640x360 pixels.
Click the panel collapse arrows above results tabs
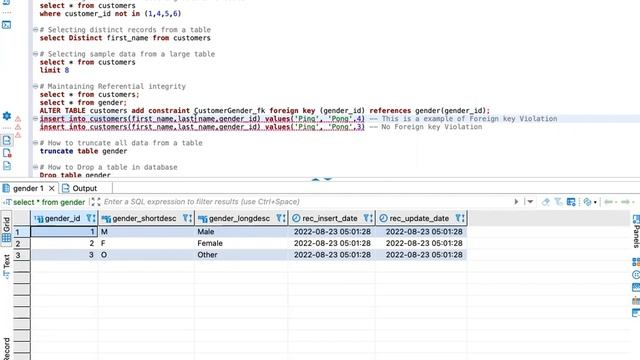(322, 179)
